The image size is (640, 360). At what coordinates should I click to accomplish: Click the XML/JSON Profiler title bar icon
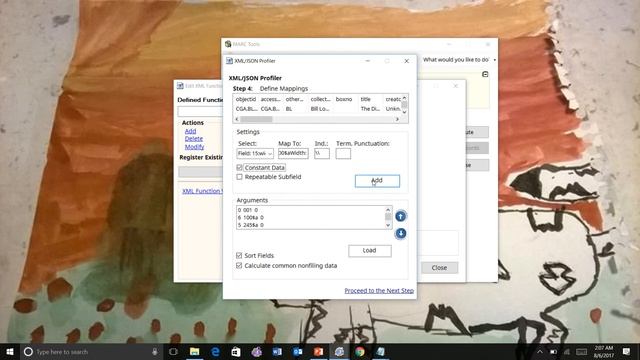(229, 61)
